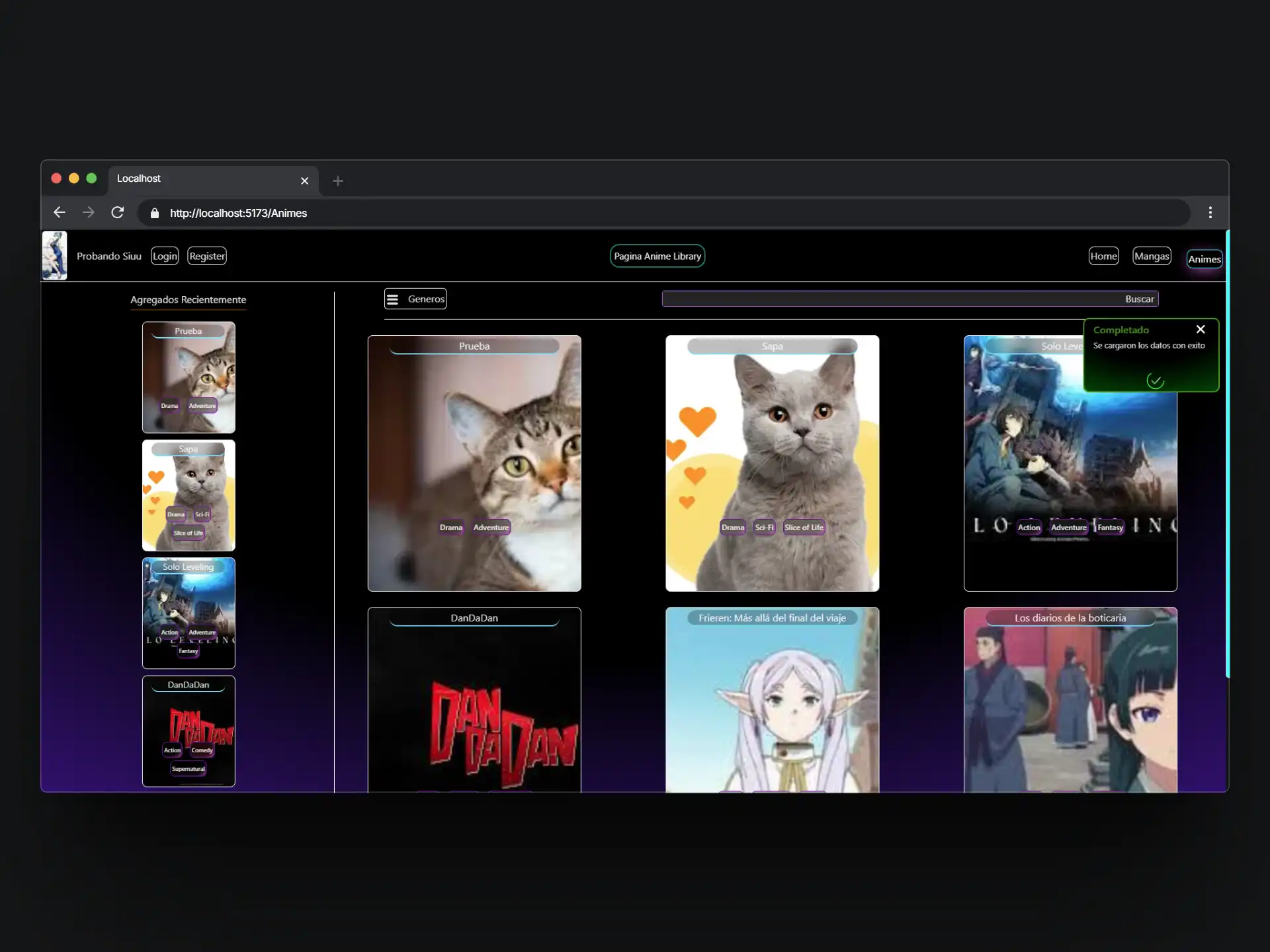Viewport: 1270px width, 952px height.
Task: Click the green checkmark in notification
Action: click(1155, 381)
